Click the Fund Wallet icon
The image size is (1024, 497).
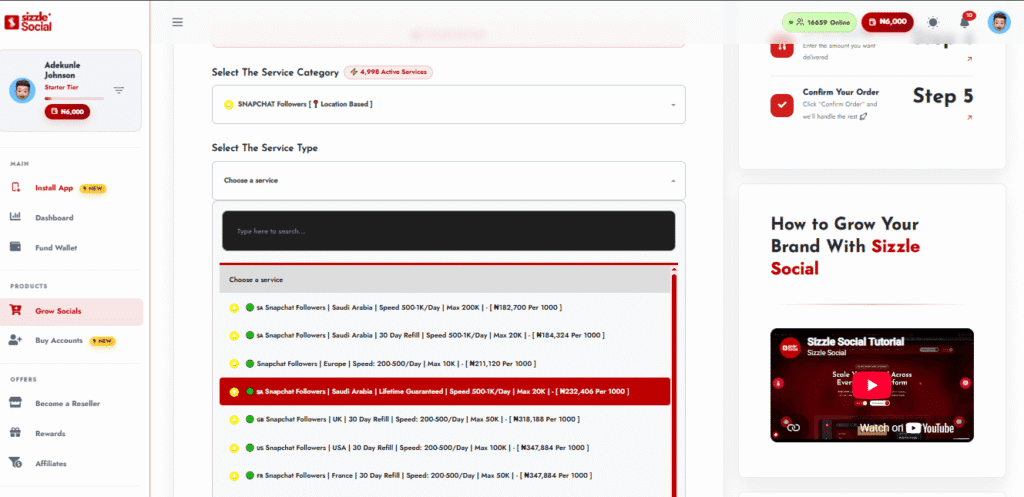point(16,247)
